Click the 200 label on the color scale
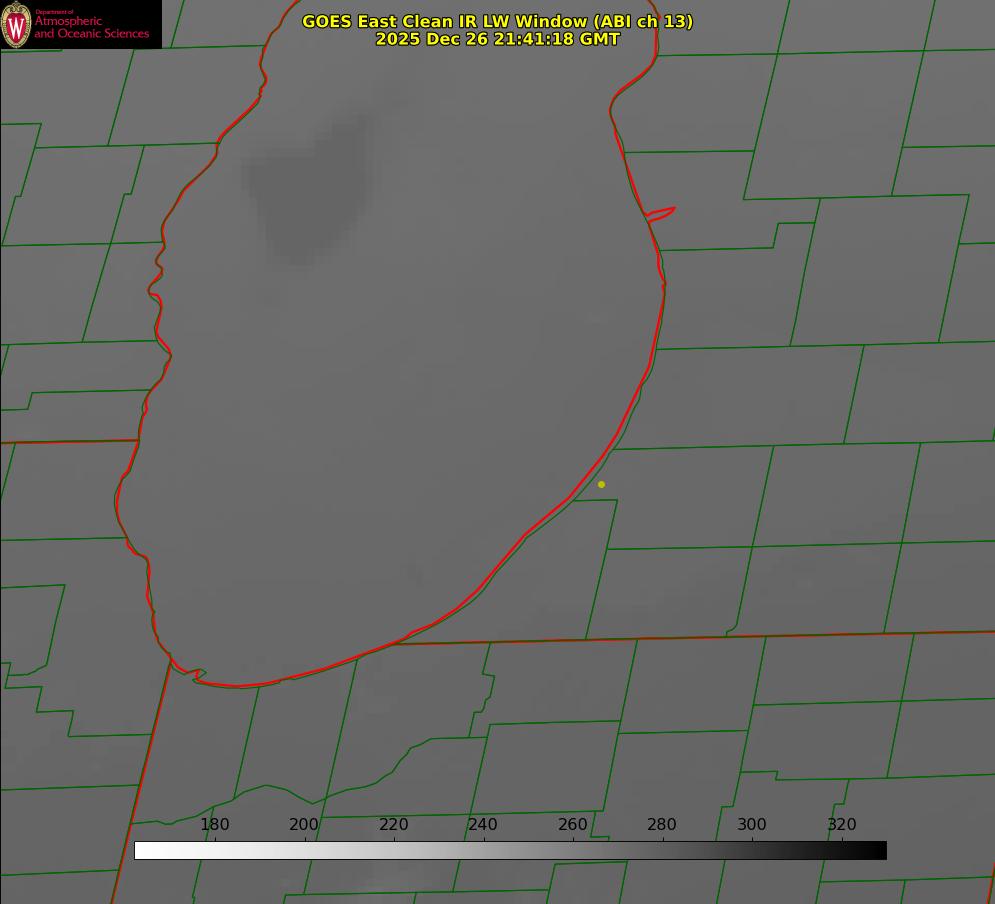The width and height of the screenshot is (995, 904). tap(304, 824)
